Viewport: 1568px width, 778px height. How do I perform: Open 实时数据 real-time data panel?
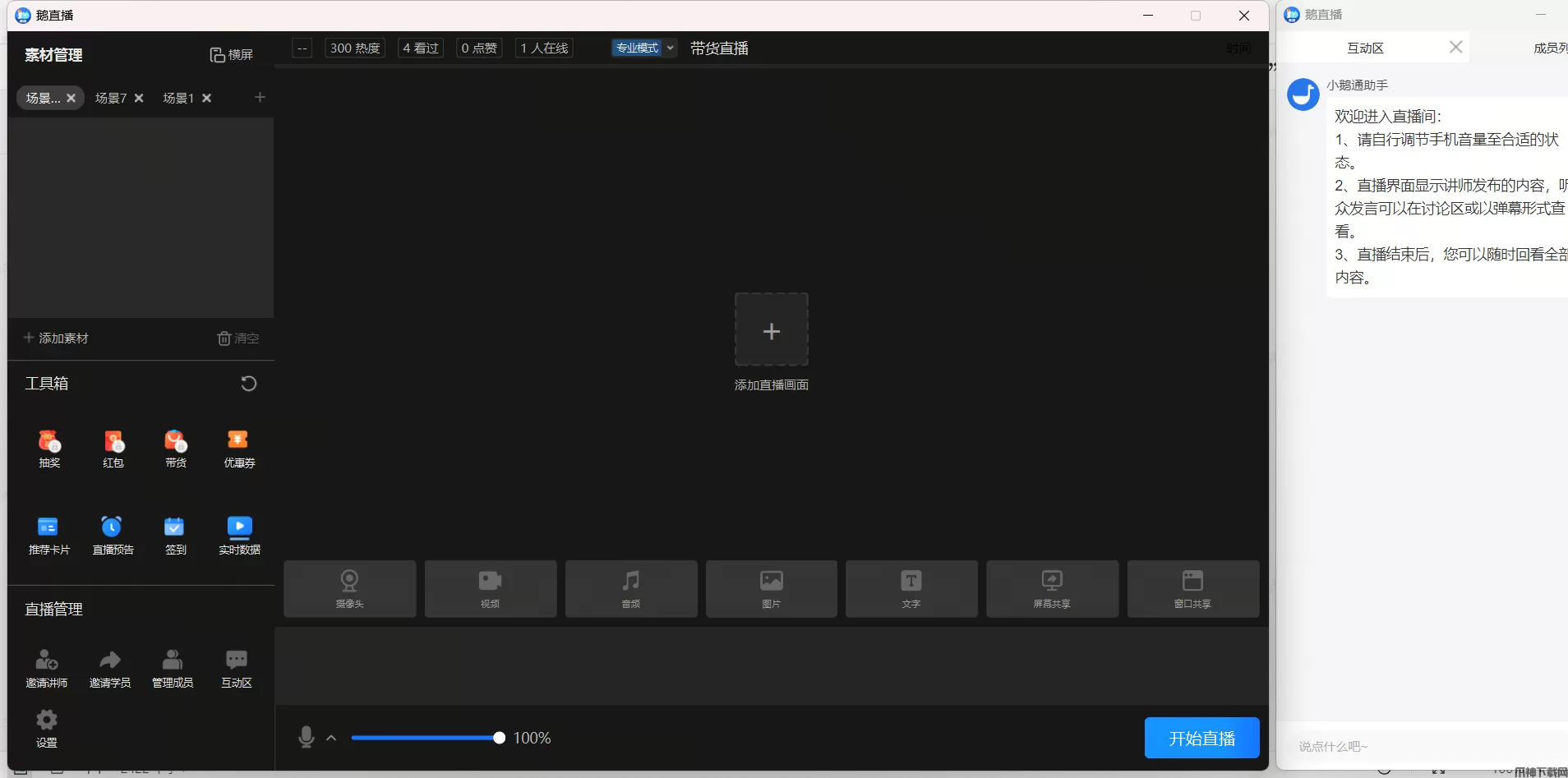[x=239, y=536]
